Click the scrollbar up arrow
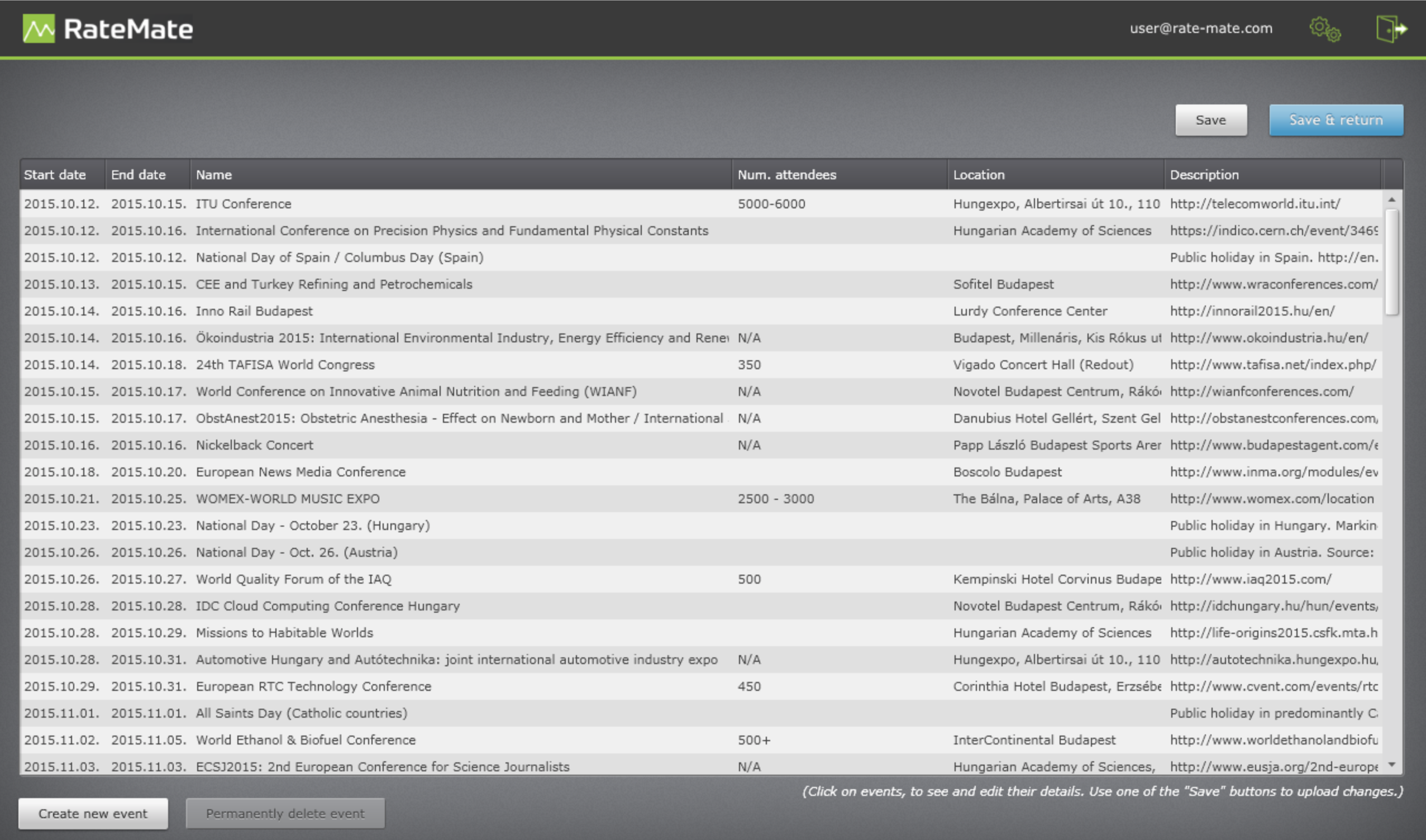This screenshot has height=840, width=1426. pos(1392,199)
